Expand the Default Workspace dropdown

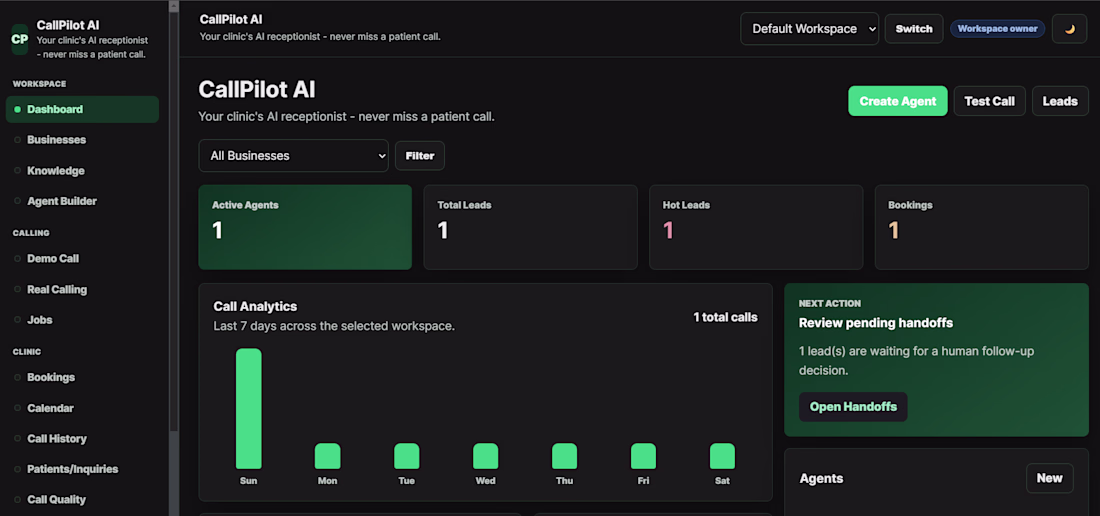[810, 29]
